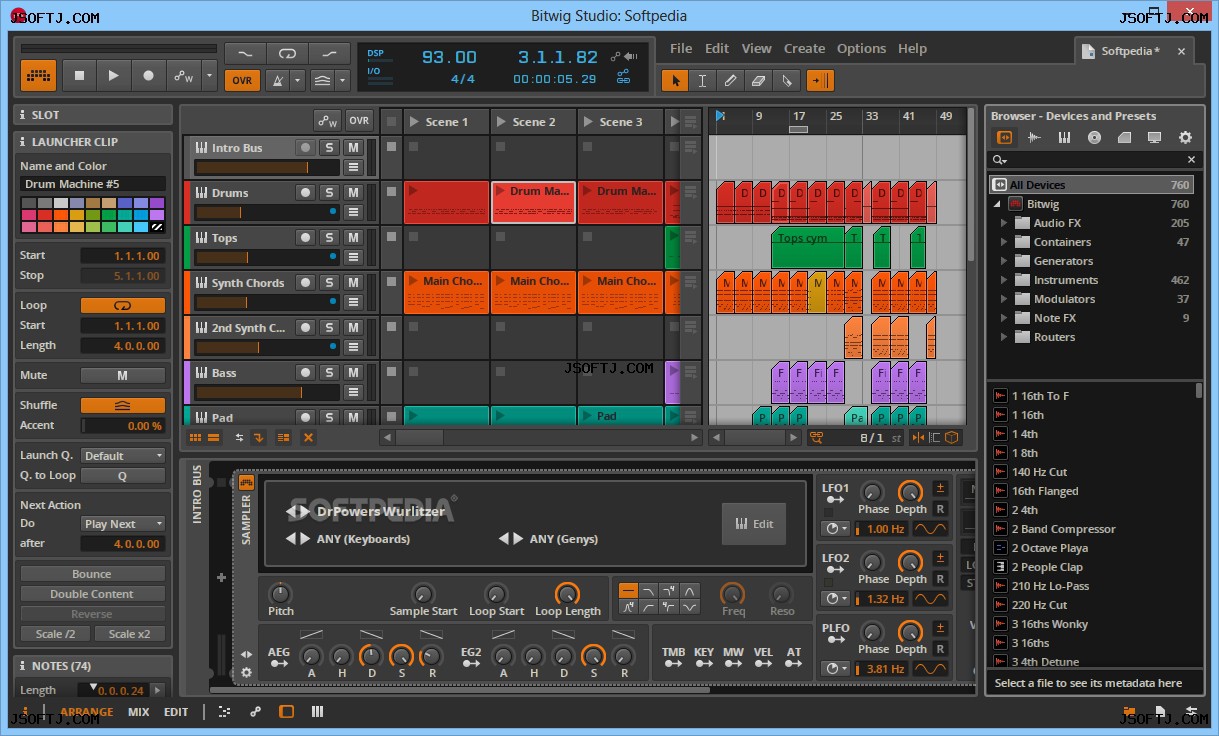The image size is (1219, 736).
Task: Open the View menu
Action: click(x=756, y=48)
